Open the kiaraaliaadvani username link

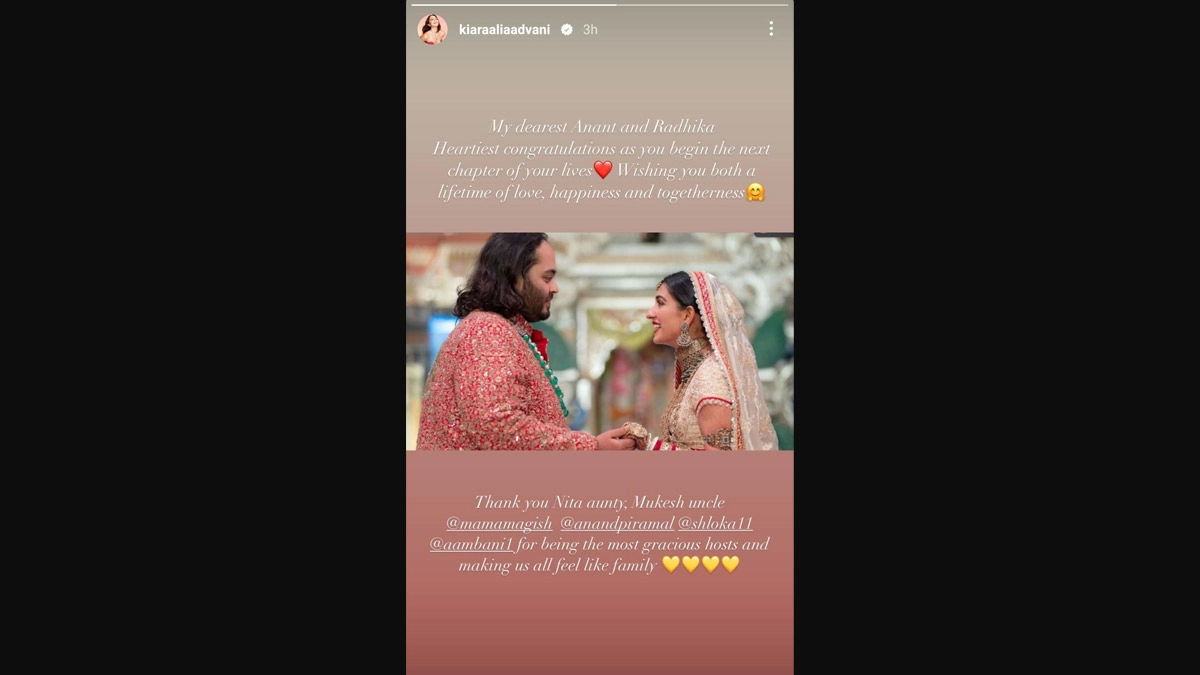pos(504,30)
